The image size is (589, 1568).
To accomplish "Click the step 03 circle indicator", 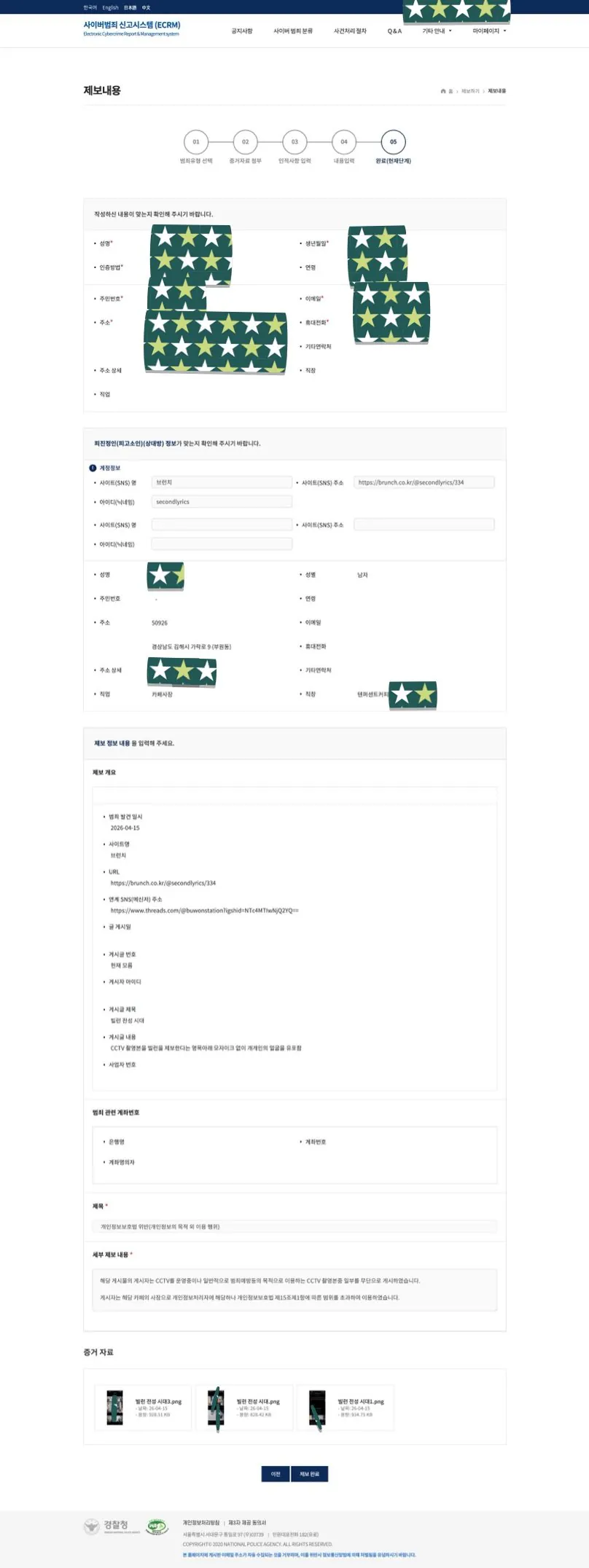I will [294, 142].
